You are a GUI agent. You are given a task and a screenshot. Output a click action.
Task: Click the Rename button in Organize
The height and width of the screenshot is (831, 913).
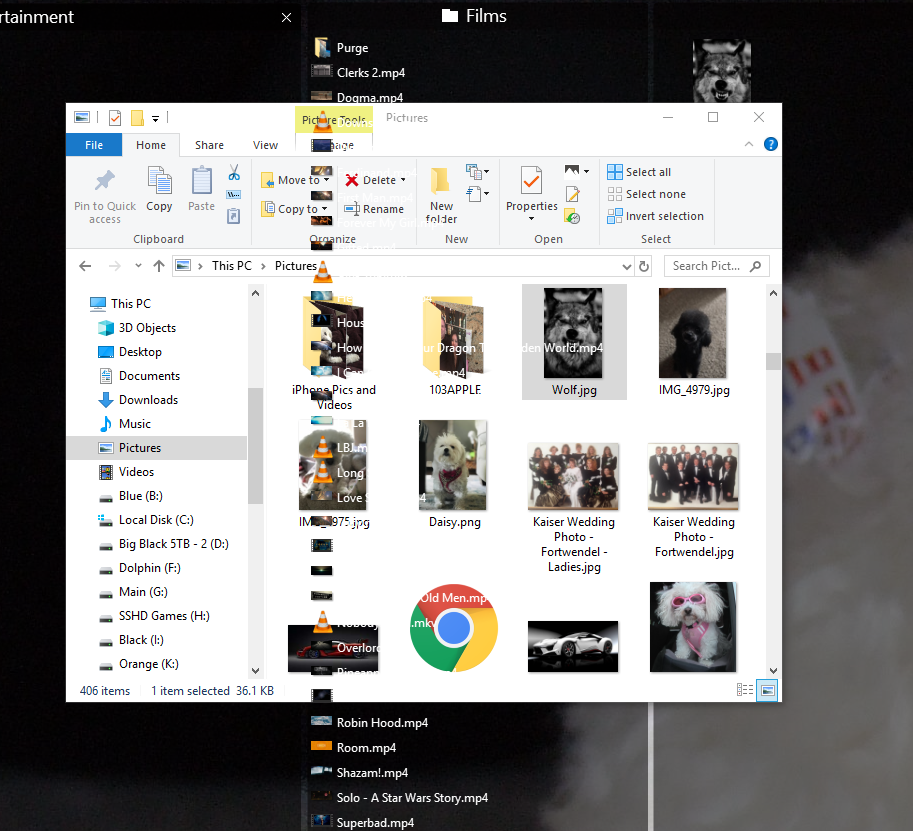click(374, 209)
